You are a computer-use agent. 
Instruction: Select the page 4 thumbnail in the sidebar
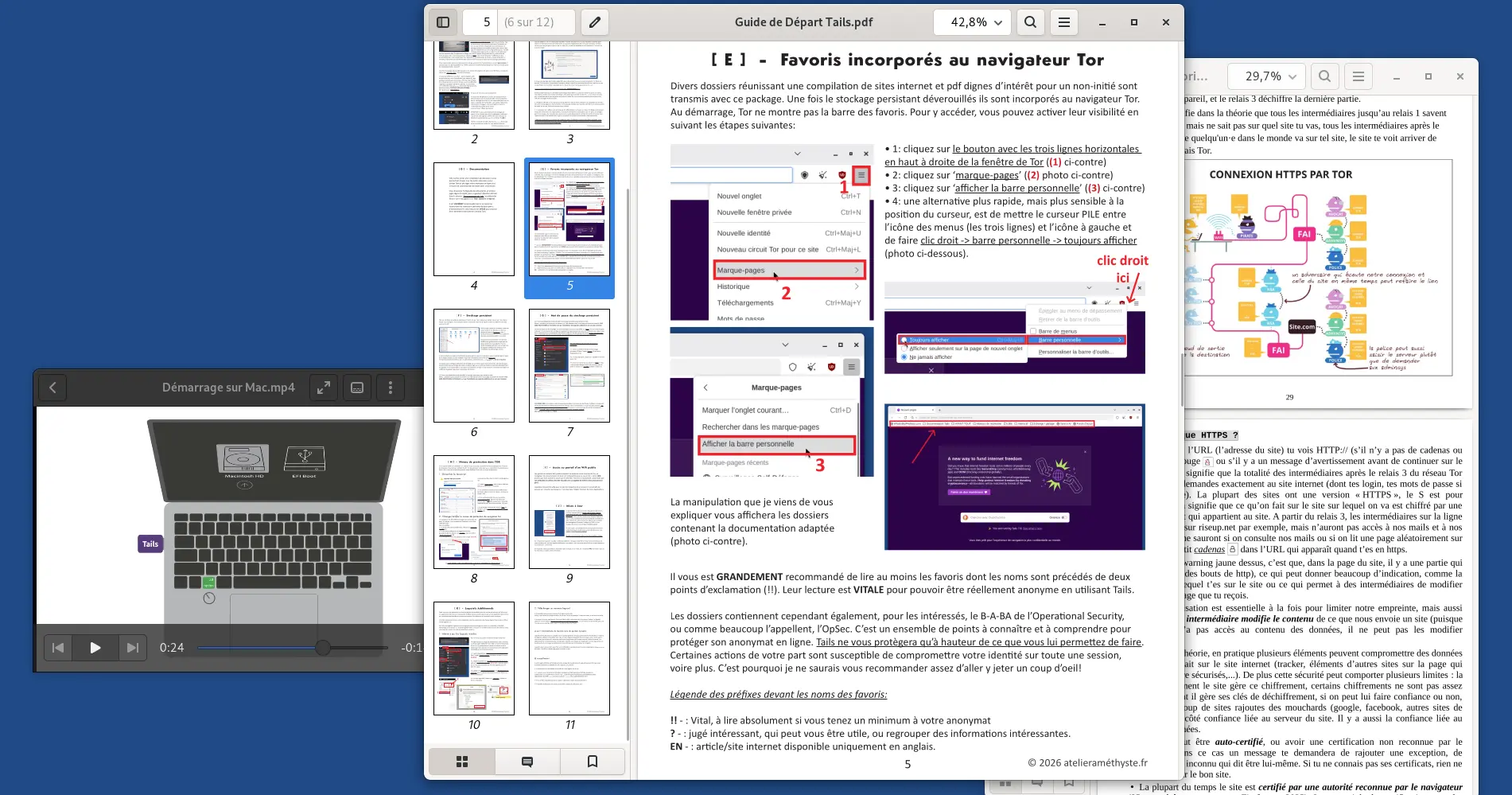tap(474, 219)
